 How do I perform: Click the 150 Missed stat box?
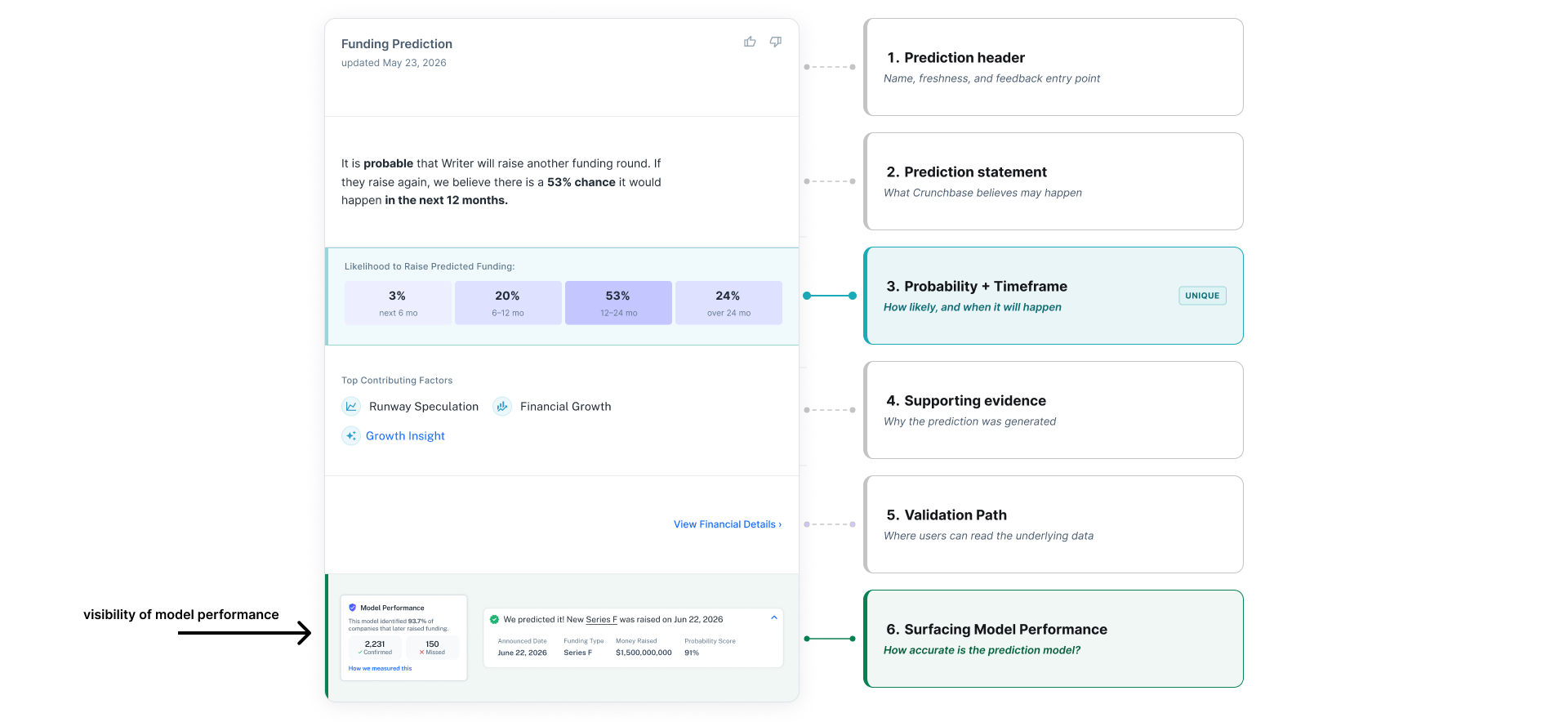click(432, 648)
